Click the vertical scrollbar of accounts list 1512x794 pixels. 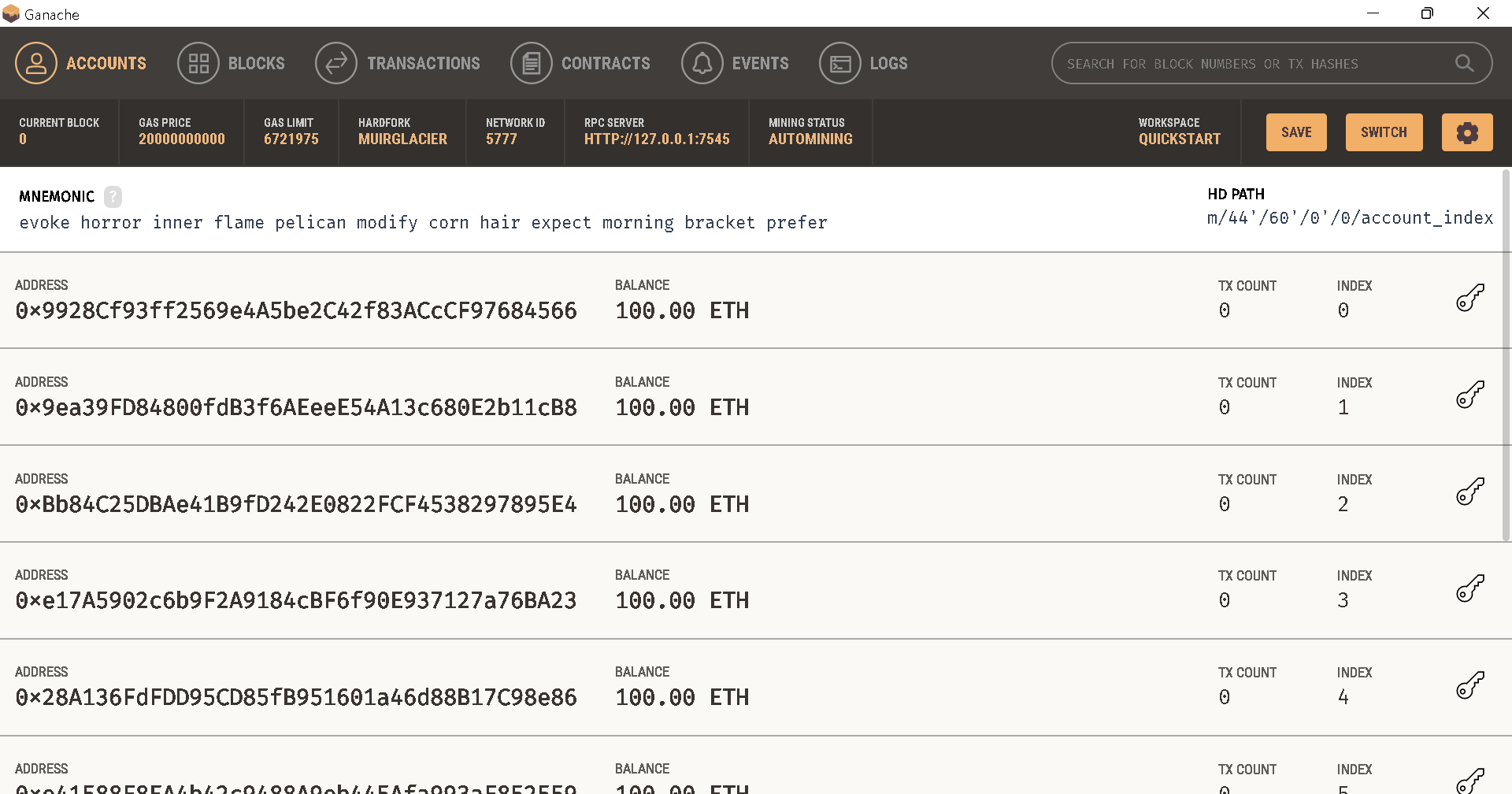point(1507,354)
